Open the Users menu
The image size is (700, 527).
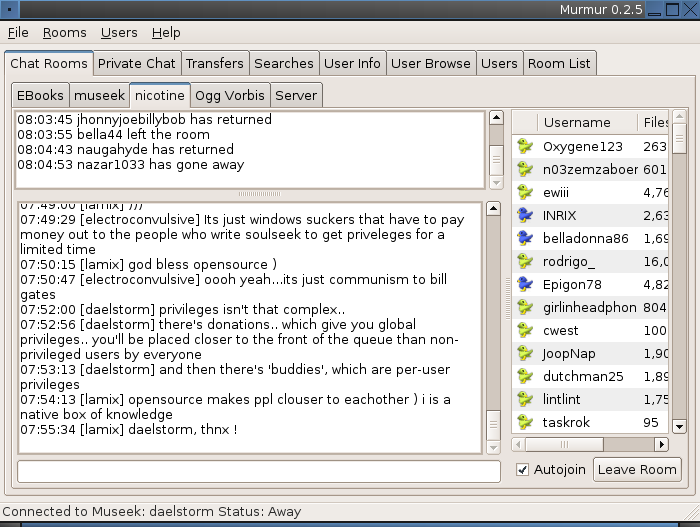119,33
